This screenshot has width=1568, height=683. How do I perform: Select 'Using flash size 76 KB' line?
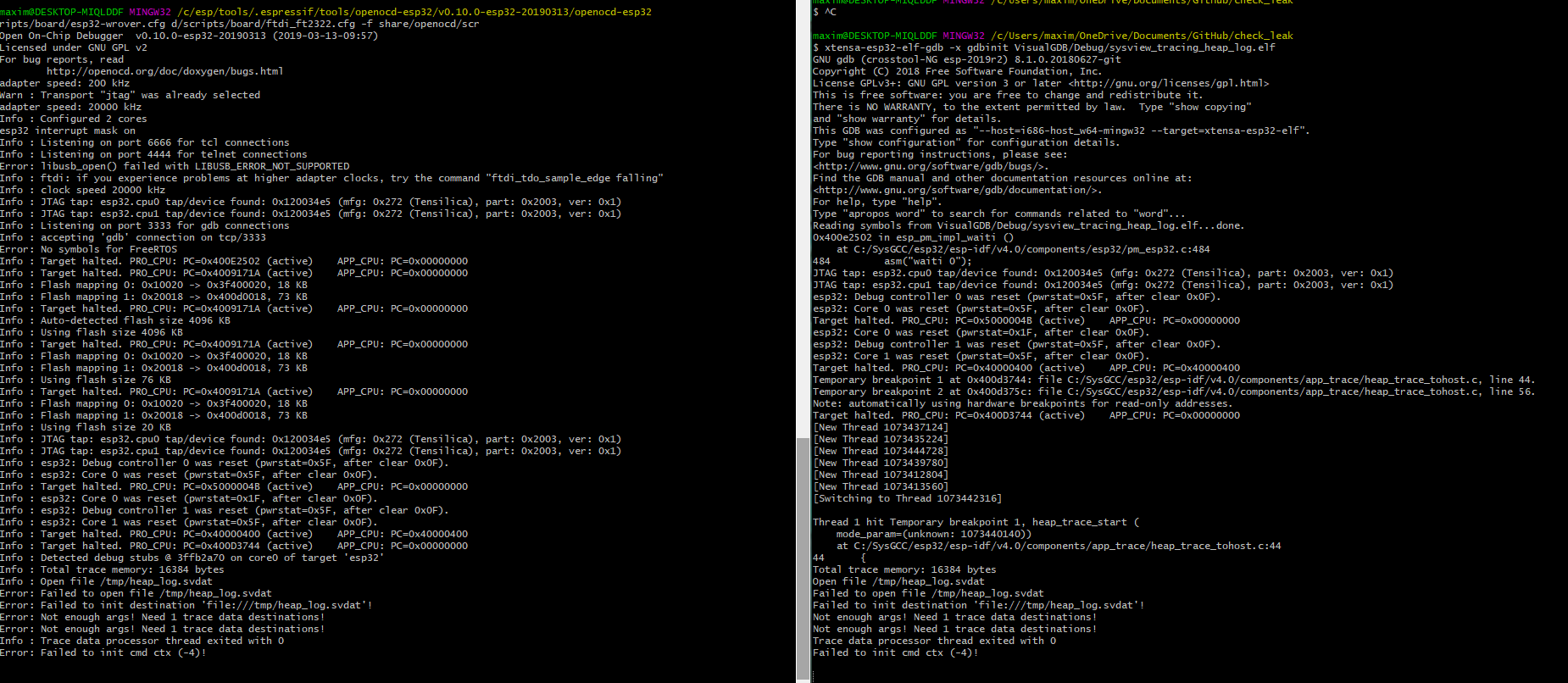pyautogui.click(x=86, y=380)
